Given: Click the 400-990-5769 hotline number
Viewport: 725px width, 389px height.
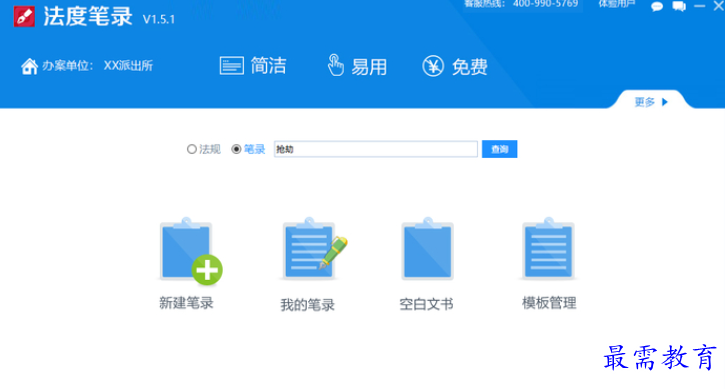Looking at the screenshot, I should click(x=545, y=4).
